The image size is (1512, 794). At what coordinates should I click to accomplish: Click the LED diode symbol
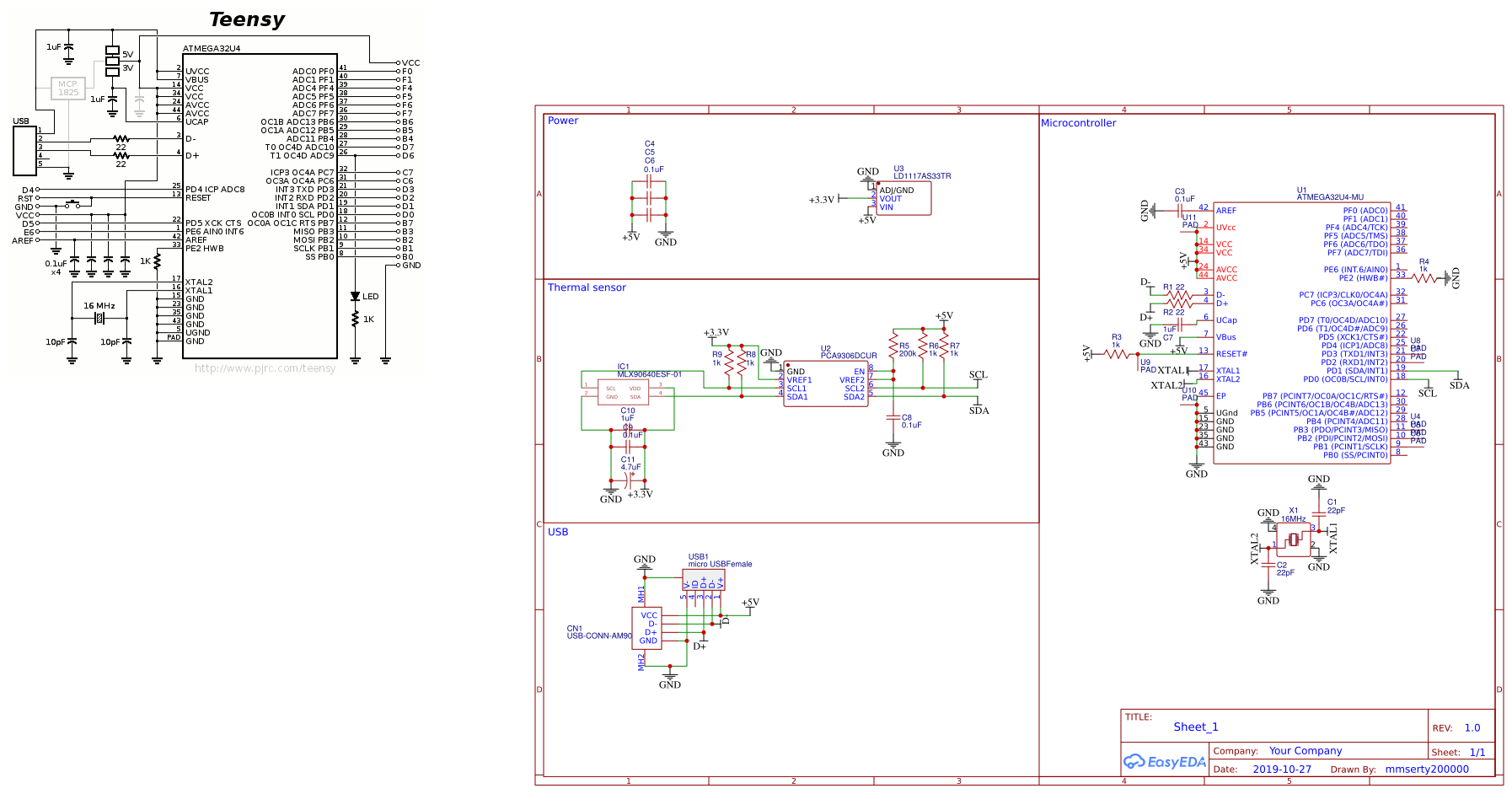click(x=355, y=296)
